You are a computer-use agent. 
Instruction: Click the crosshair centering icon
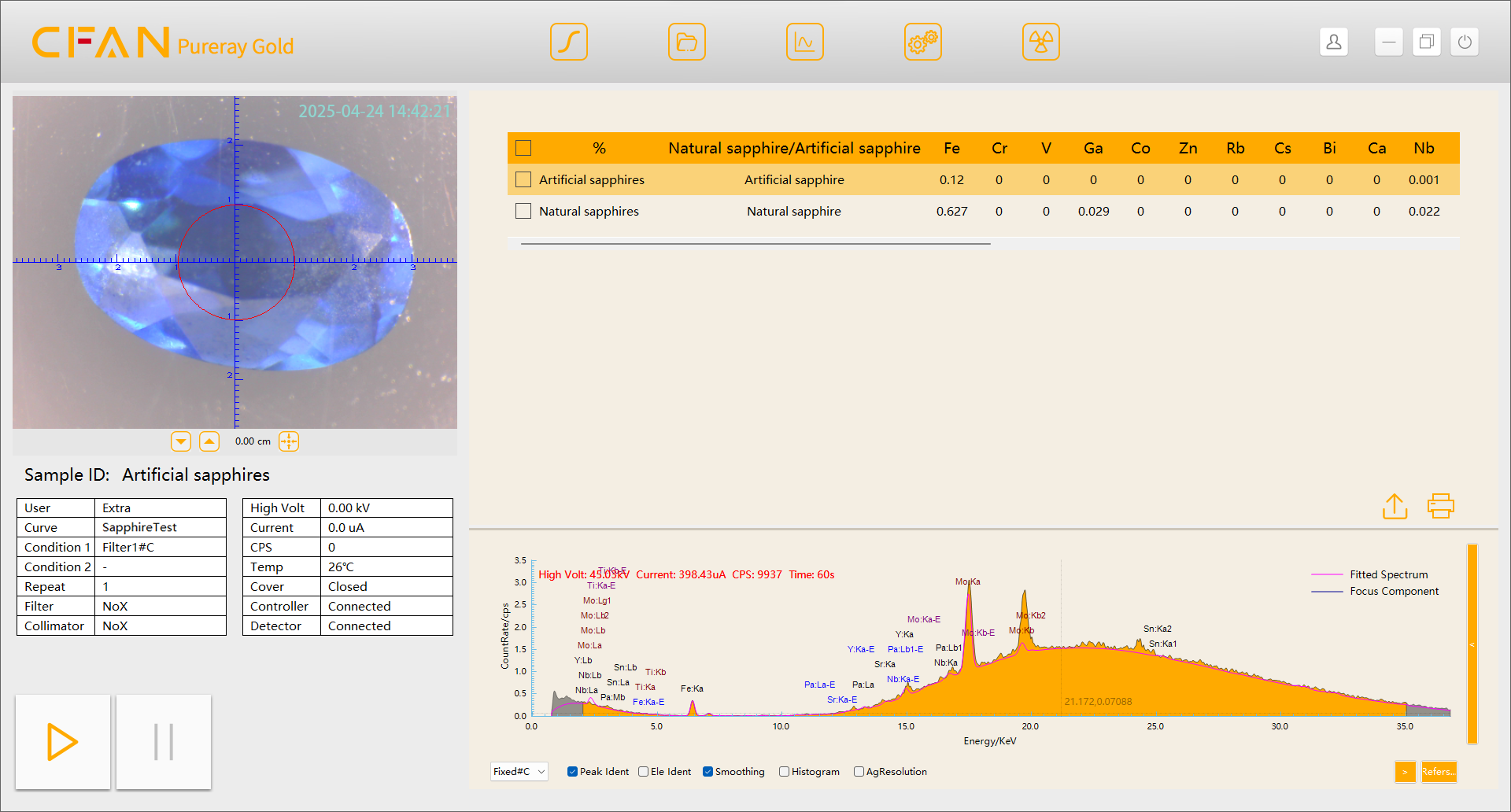(289, 441)
